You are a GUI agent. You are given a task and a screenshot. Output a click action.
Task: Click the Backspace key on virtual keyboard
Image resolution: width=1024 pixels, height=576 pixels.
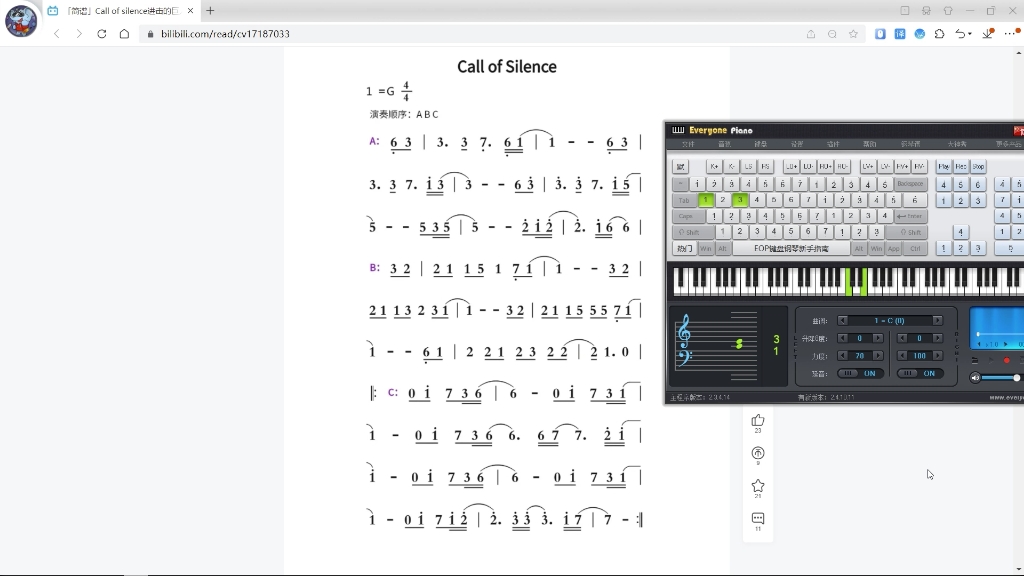[x=910, y=184]
